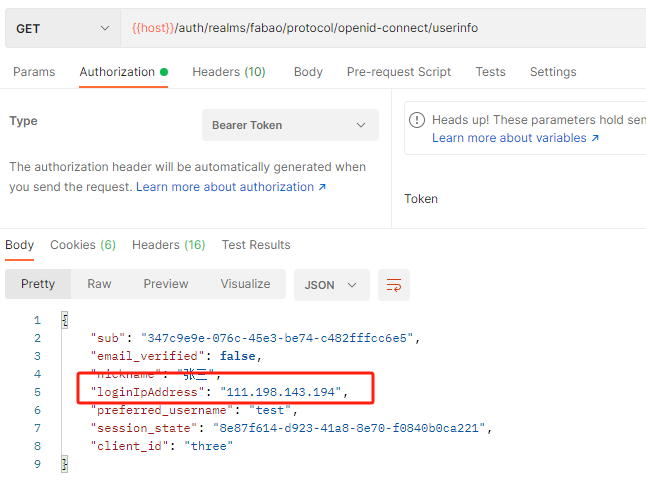Viewport: 646px width, 481px height.
Task: Open the Headers (10) request tab
Action: click(229, 72)
